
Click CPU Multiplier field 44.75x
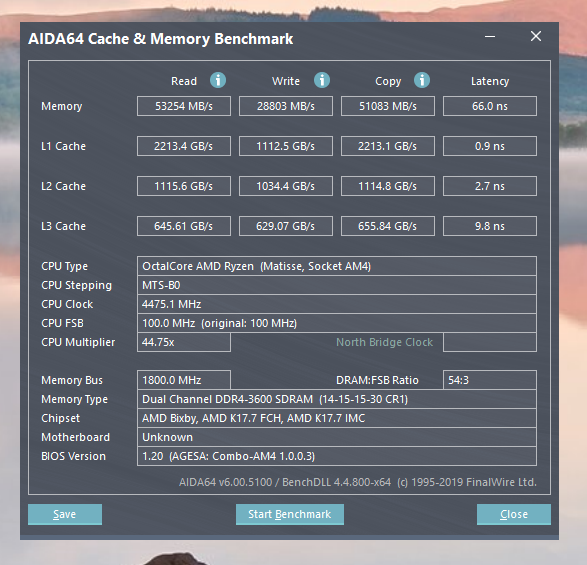click(184, 342)
